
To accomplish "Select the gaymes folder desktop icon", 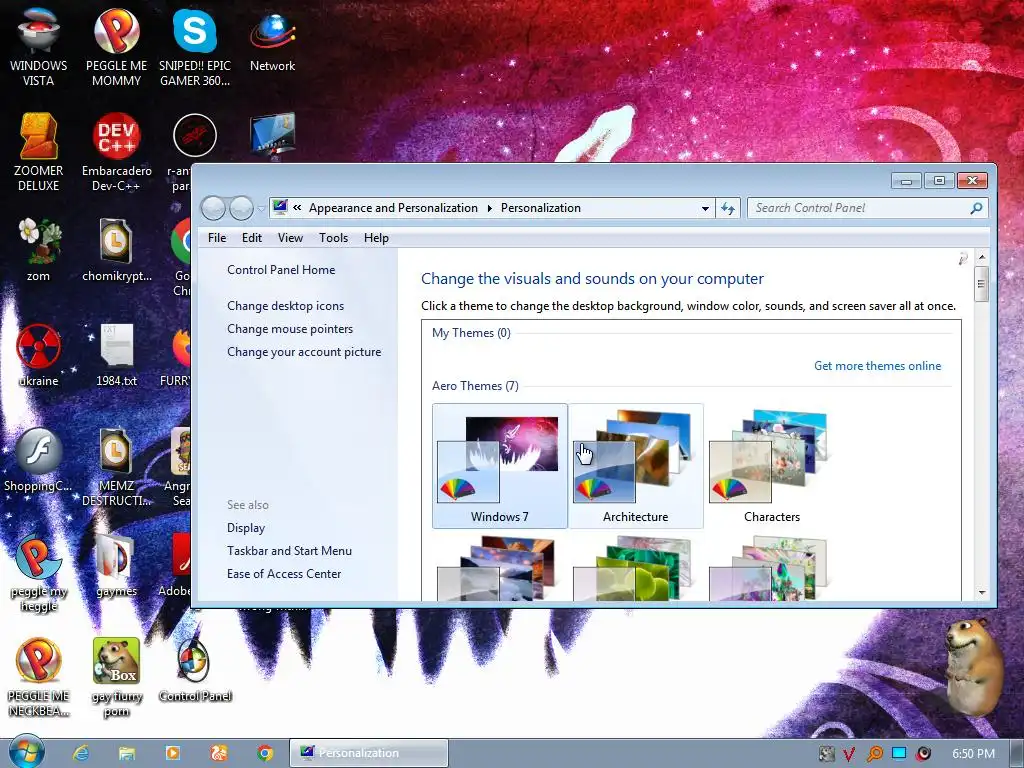I will 116,566.
